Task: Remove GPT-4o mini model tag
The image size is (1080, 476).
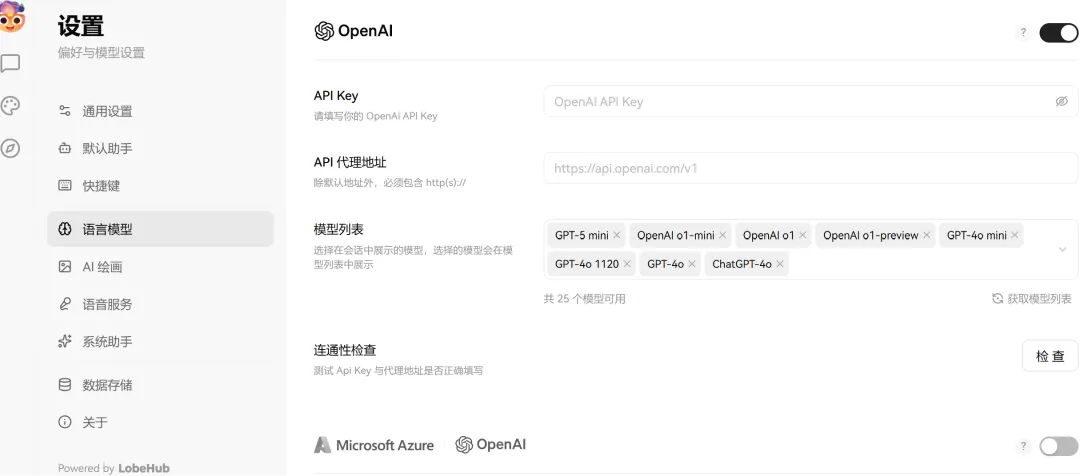Action: (x=1015, y=236)
